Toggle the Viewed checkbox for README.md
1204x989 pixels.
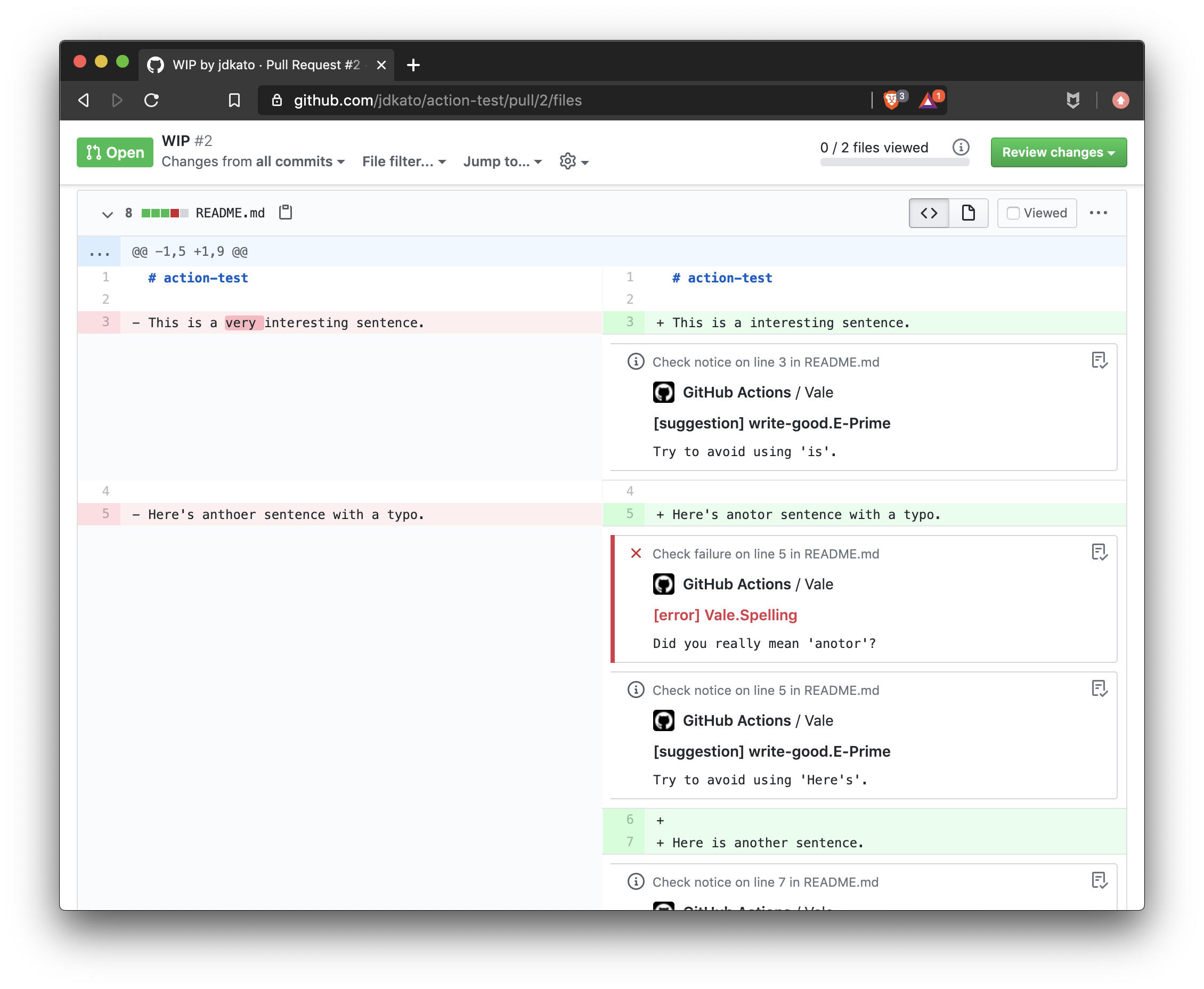tap(1014, 213)
